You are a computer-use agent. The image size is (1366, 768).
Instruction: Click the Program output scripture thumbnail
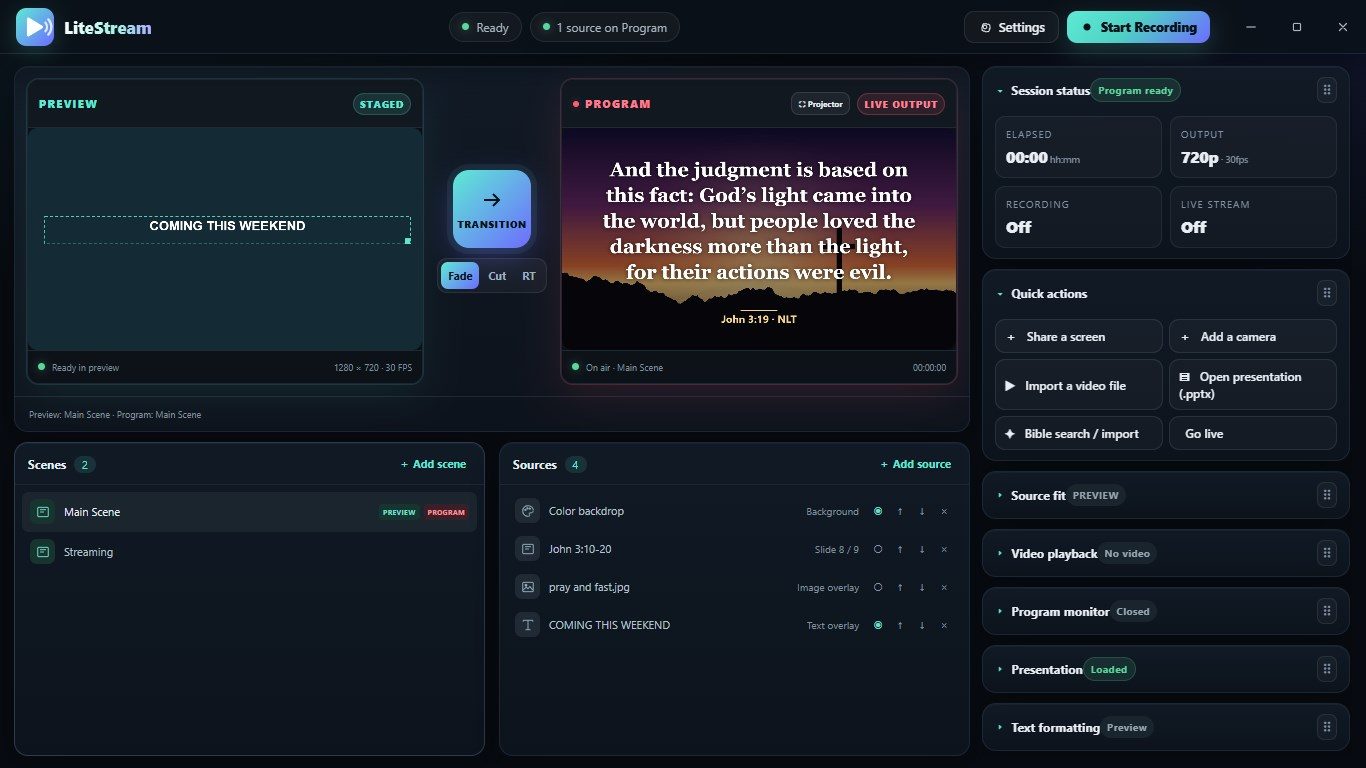[x=759, y=239]
